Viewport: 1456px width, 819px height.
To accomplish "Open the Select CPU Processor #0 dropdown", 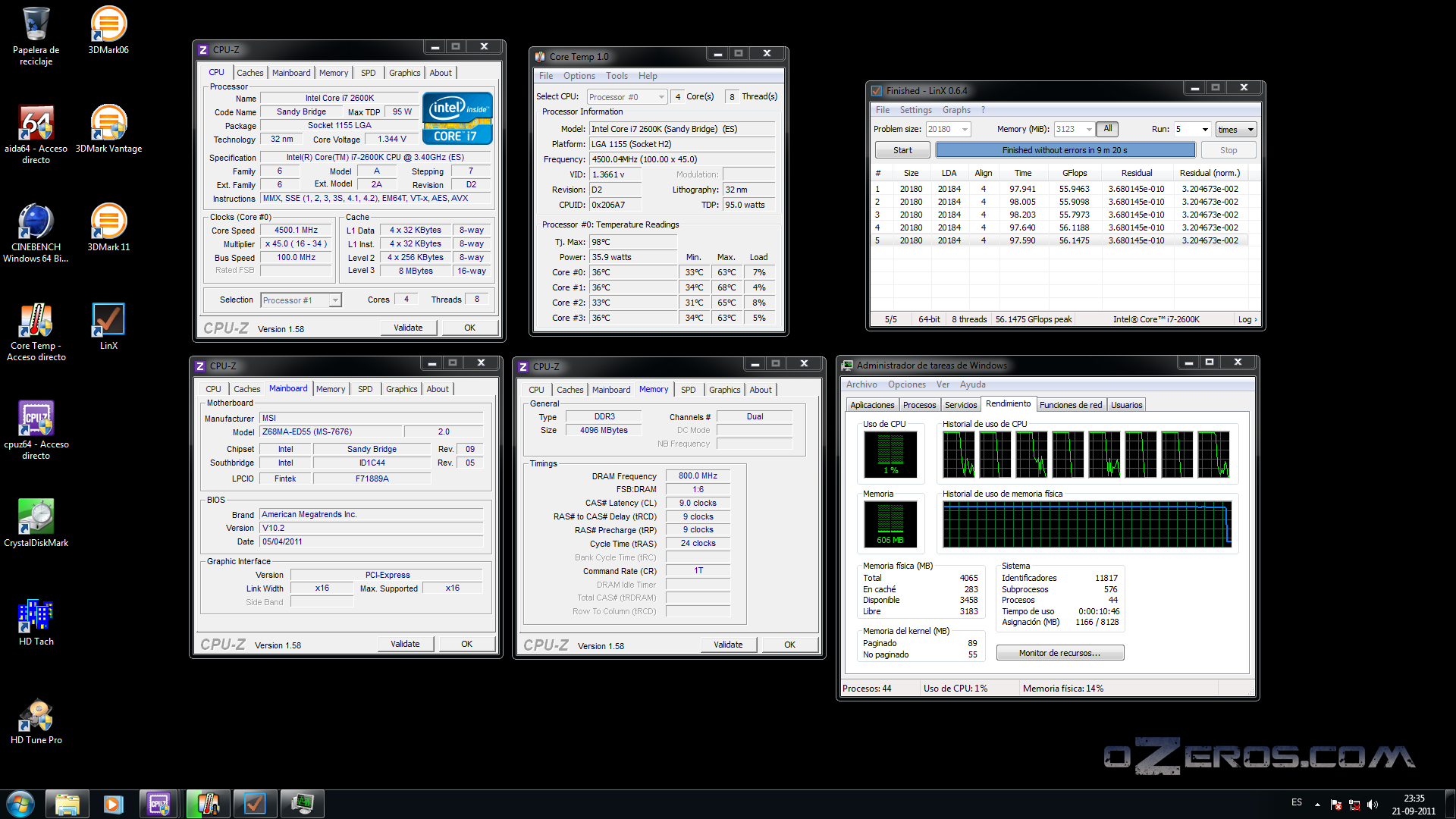I will [627, 97].
